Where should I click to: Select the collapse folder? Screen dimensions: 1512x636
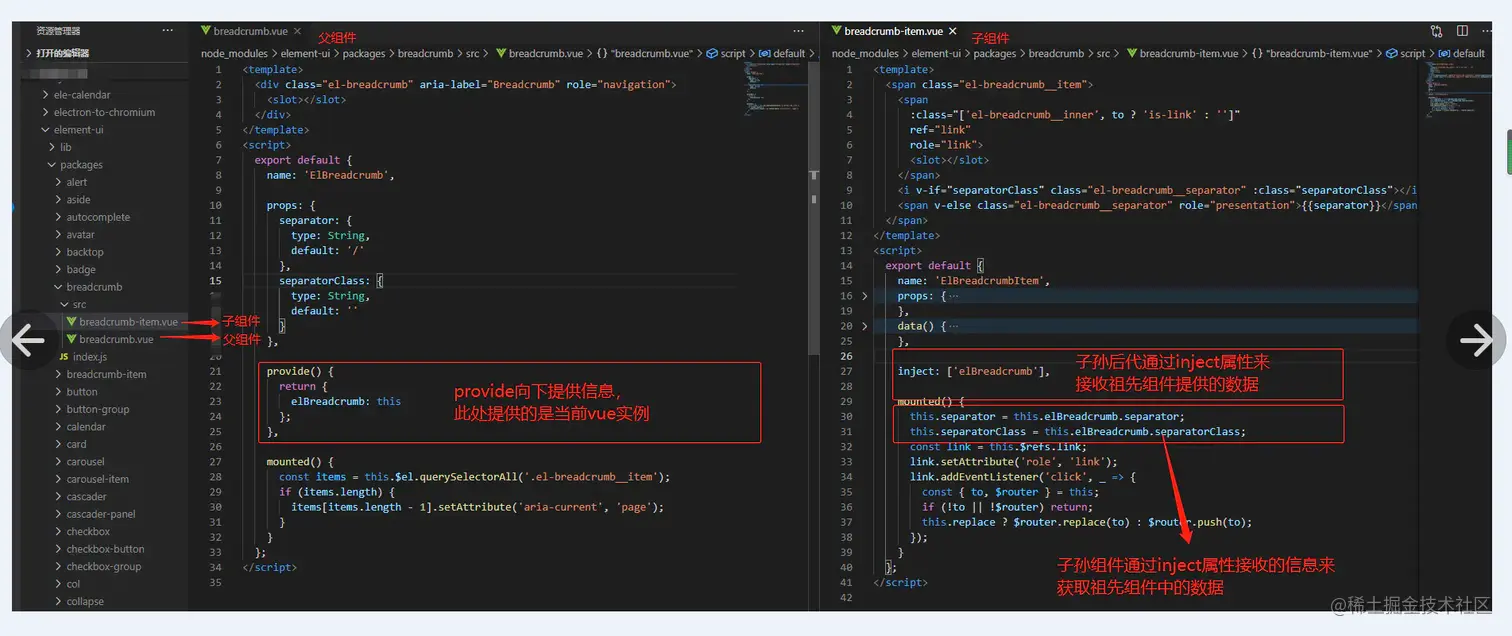tap(85, 602)
